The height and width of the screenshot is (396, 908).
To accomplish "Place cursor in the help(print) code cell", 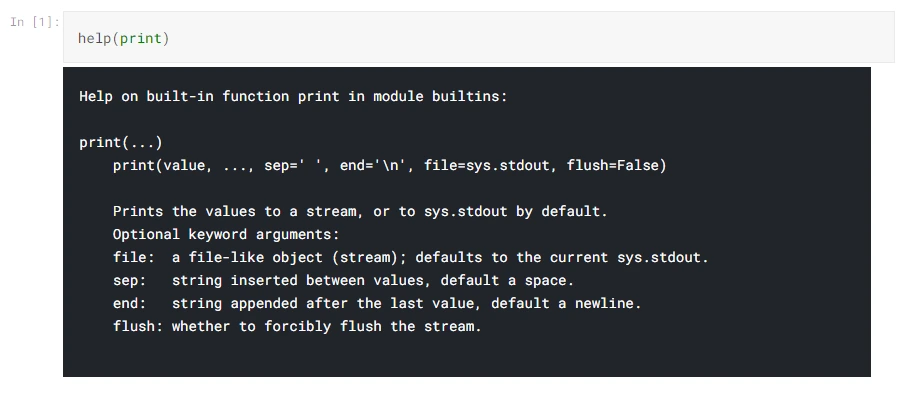I will (478, 37).
